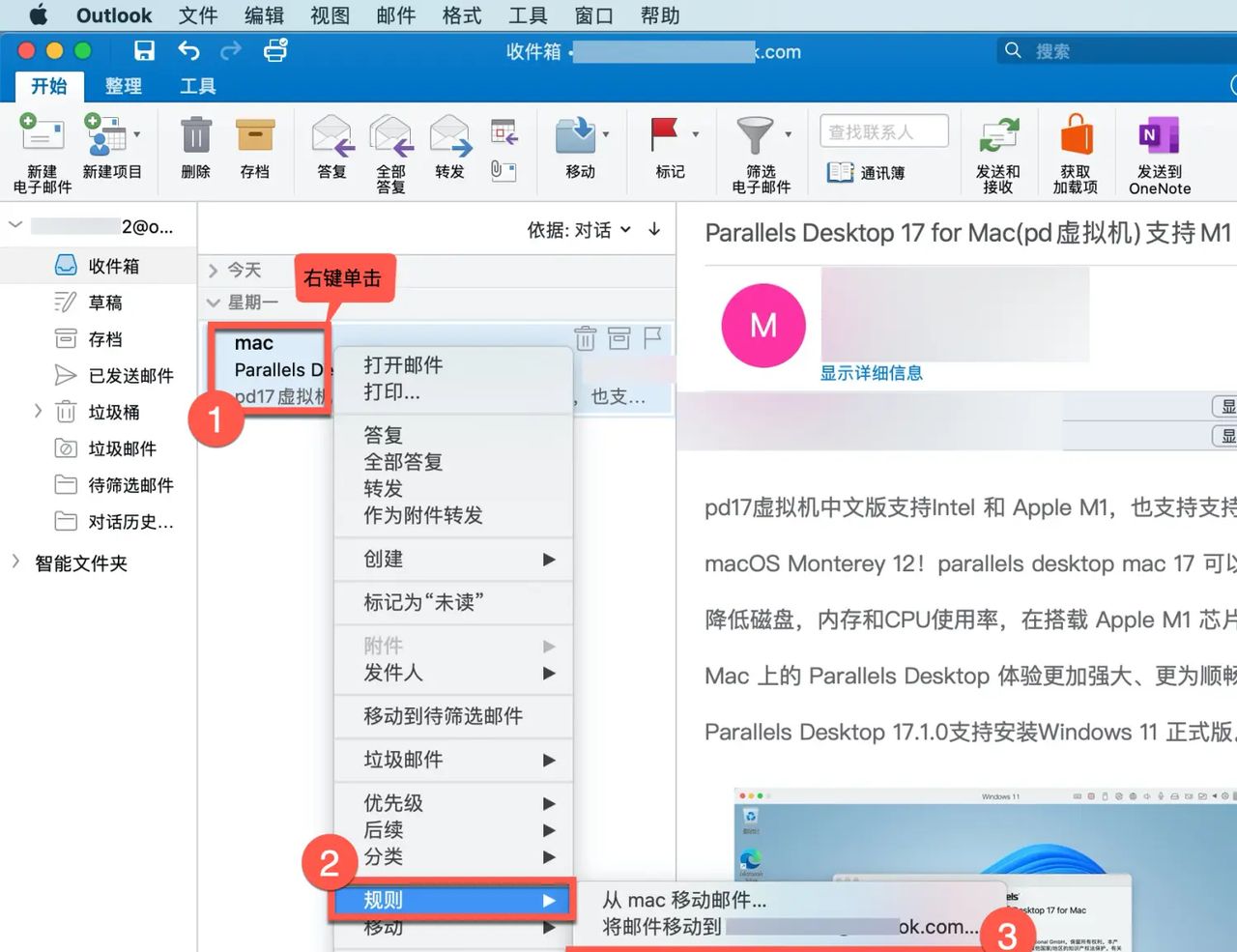Open the 格式 menu in the menu bar
The image size is (1237, 952).
click(462, 15)
